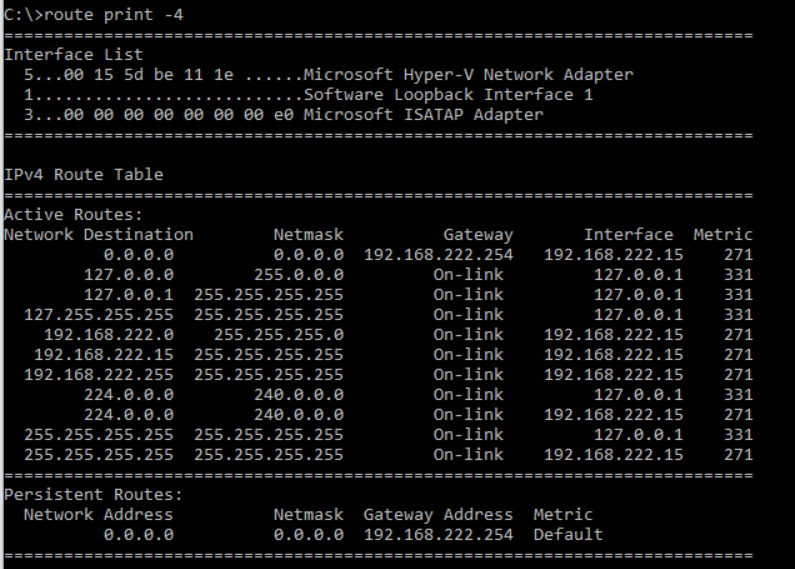Click the 'Active Routes:' label
This screenshot has height=569, width=795.
tap(74, 215)
